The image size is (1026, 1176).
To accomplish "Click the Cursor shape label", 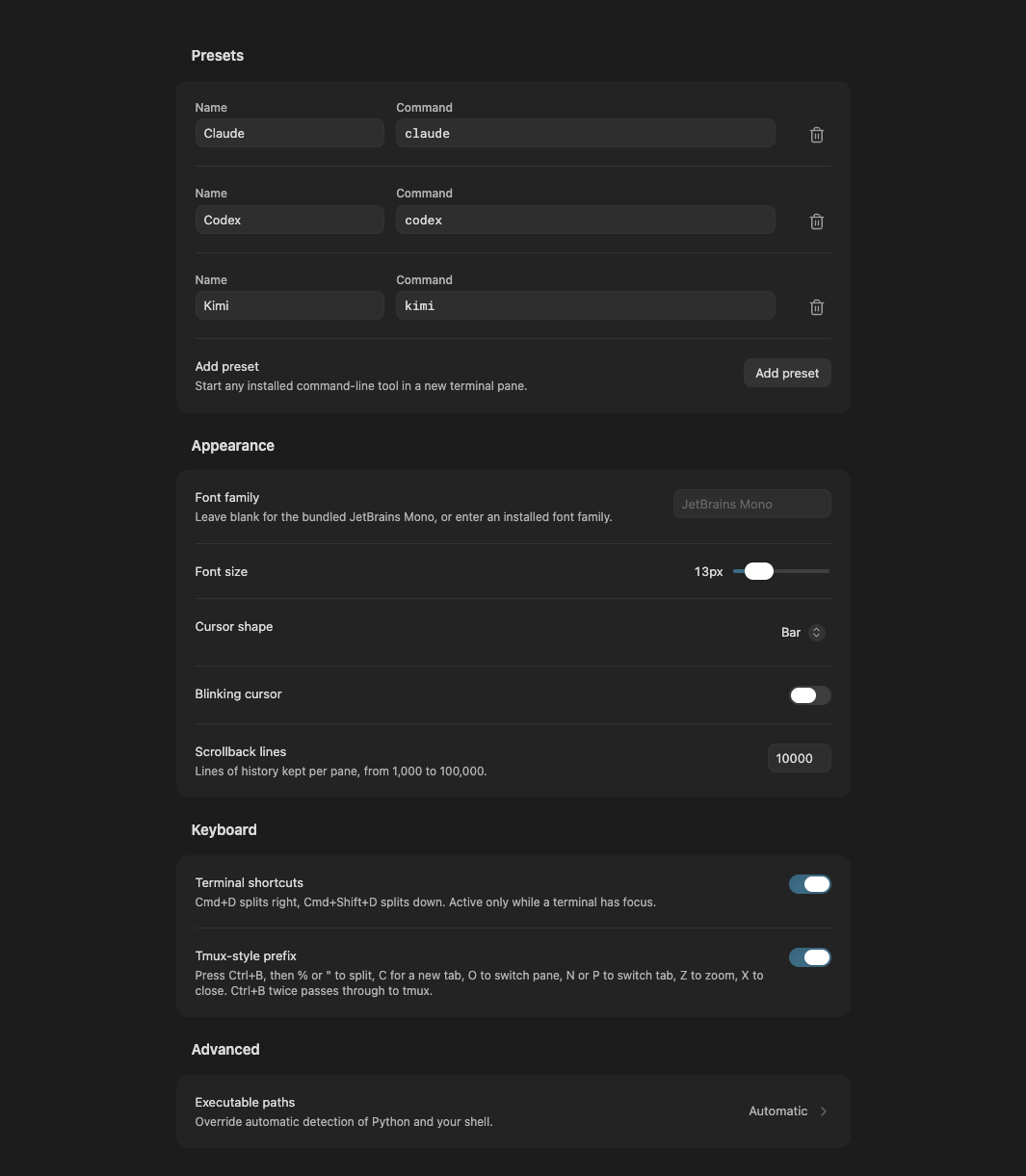I will click(x=234, y=627).
